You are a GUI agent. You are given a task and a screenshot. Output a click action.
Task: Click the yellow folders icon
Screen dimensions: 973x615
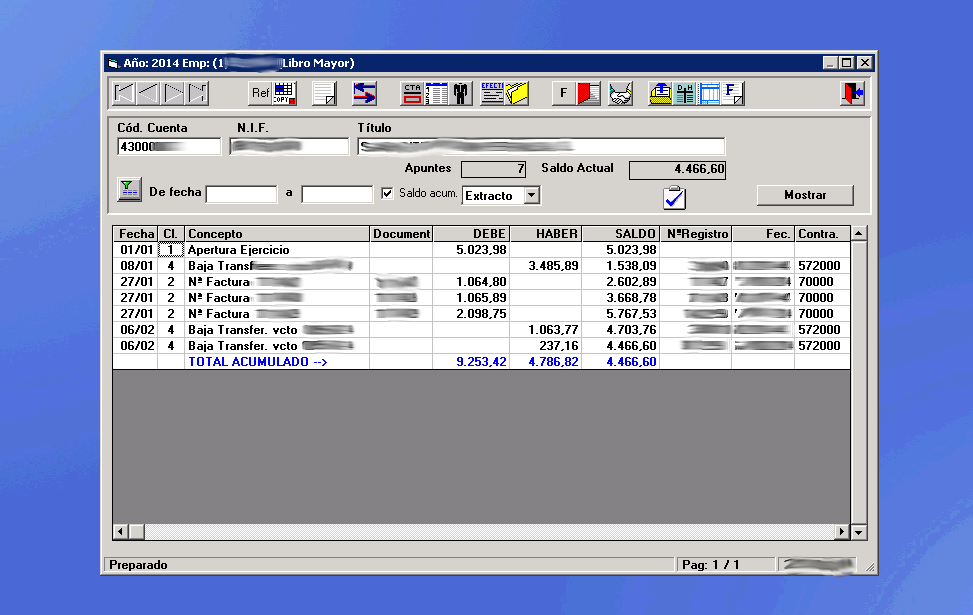[516, 93]
